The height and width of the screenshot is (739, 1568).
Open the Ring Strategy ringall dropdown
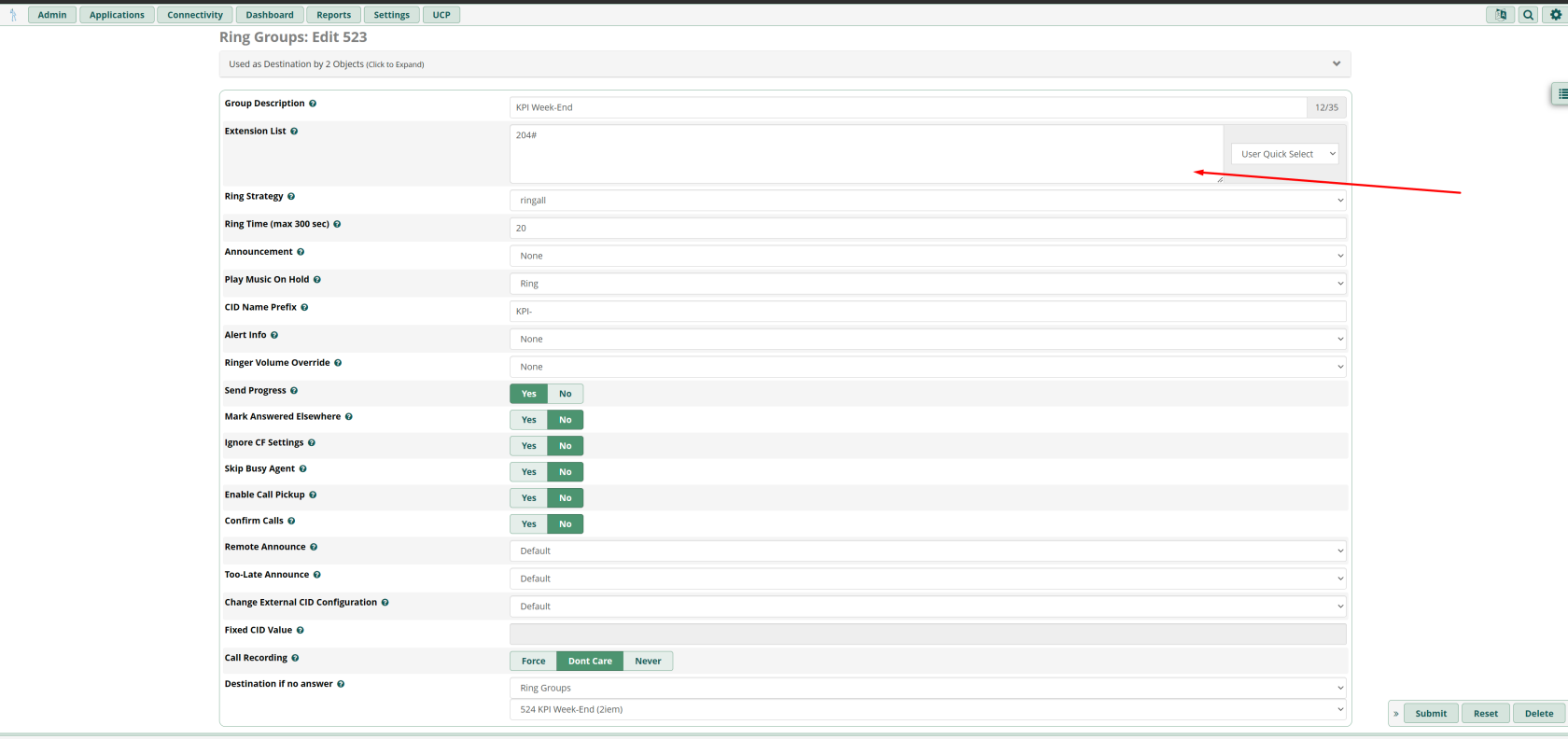928,201
